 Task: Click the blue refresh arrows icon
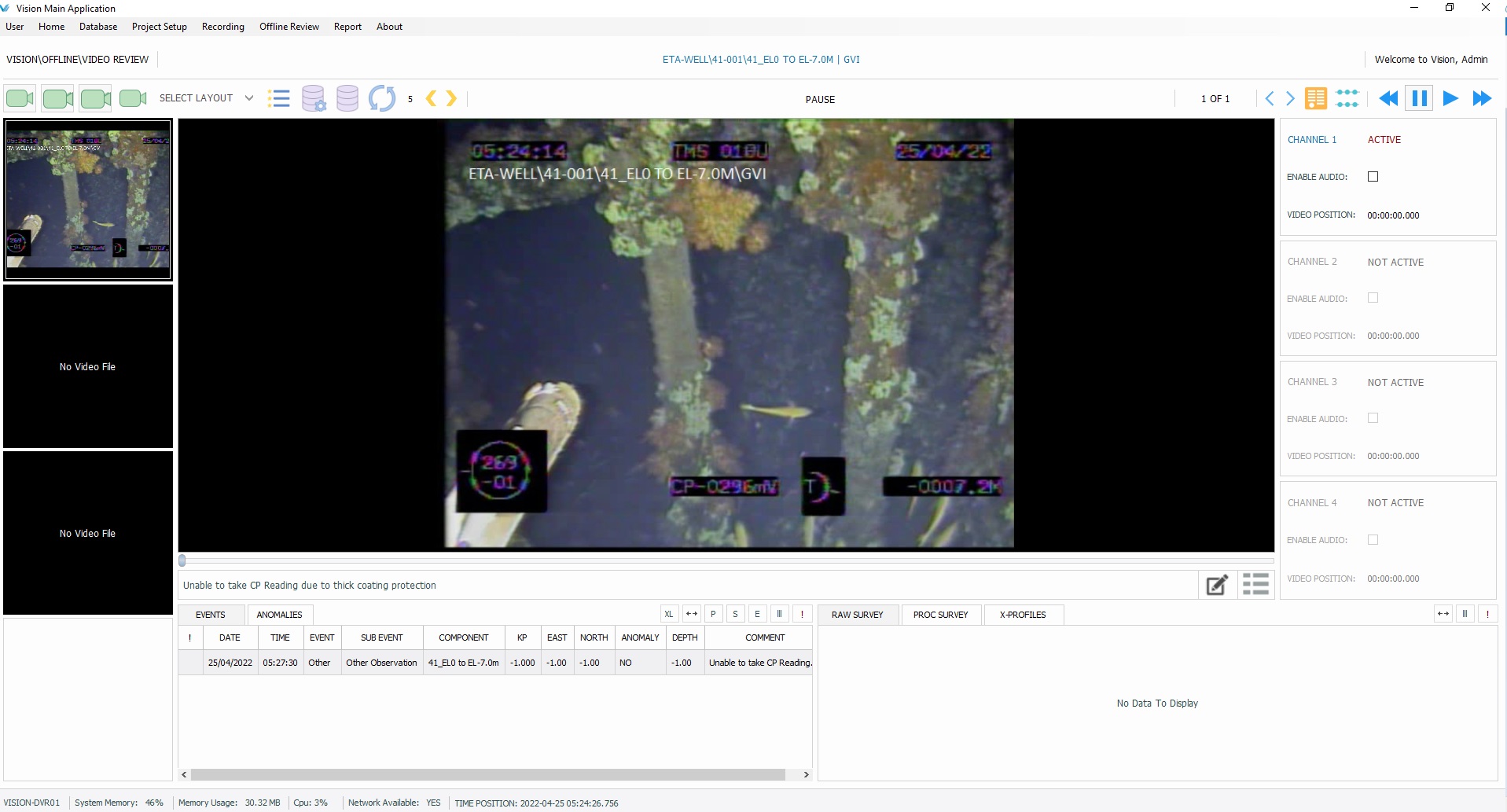pyautogui.click(x=382, y=98)
